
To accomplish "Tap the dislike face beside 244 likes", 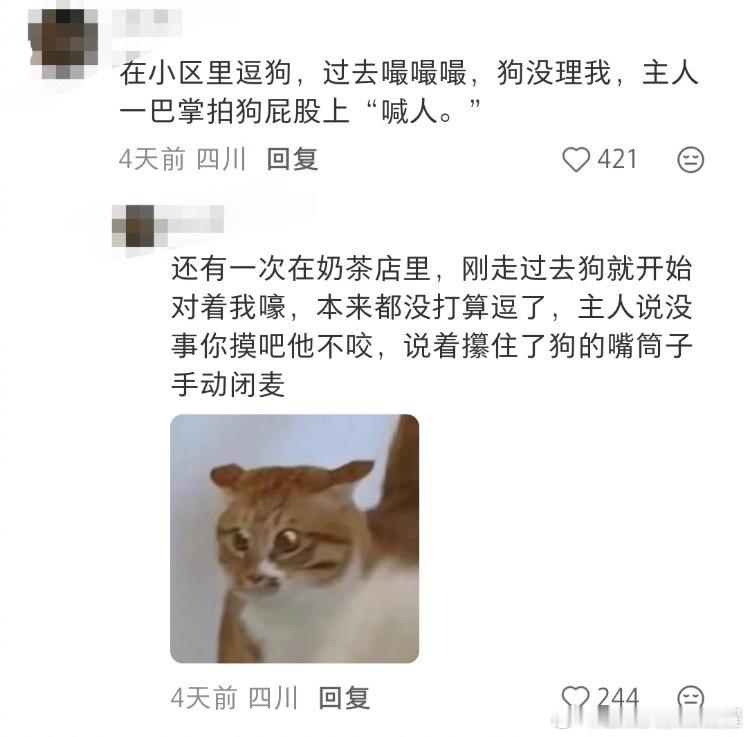I will (x=691, y=698).
